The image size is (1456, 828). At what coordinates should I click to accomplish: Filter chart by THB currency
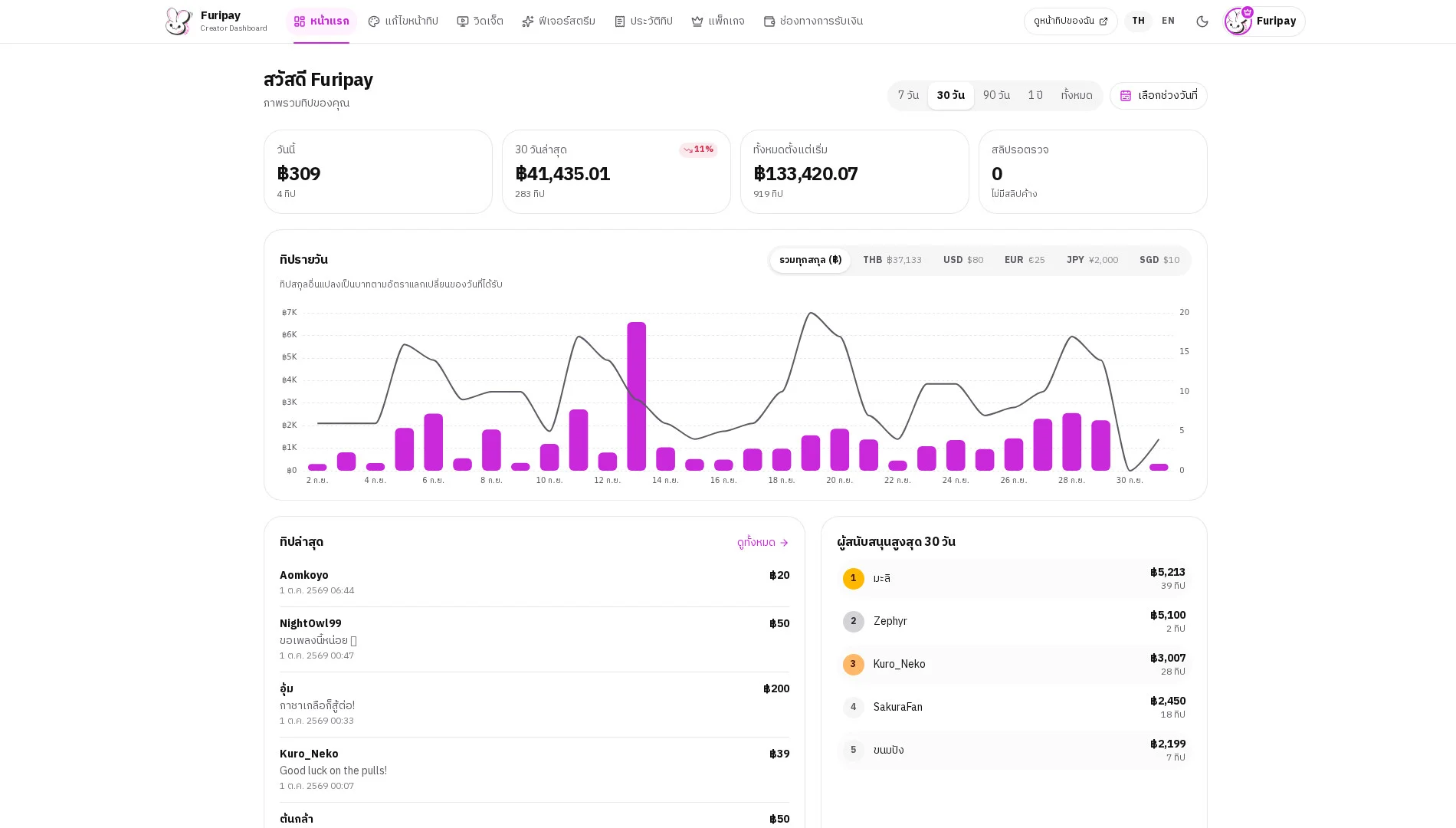coord(892,261)
